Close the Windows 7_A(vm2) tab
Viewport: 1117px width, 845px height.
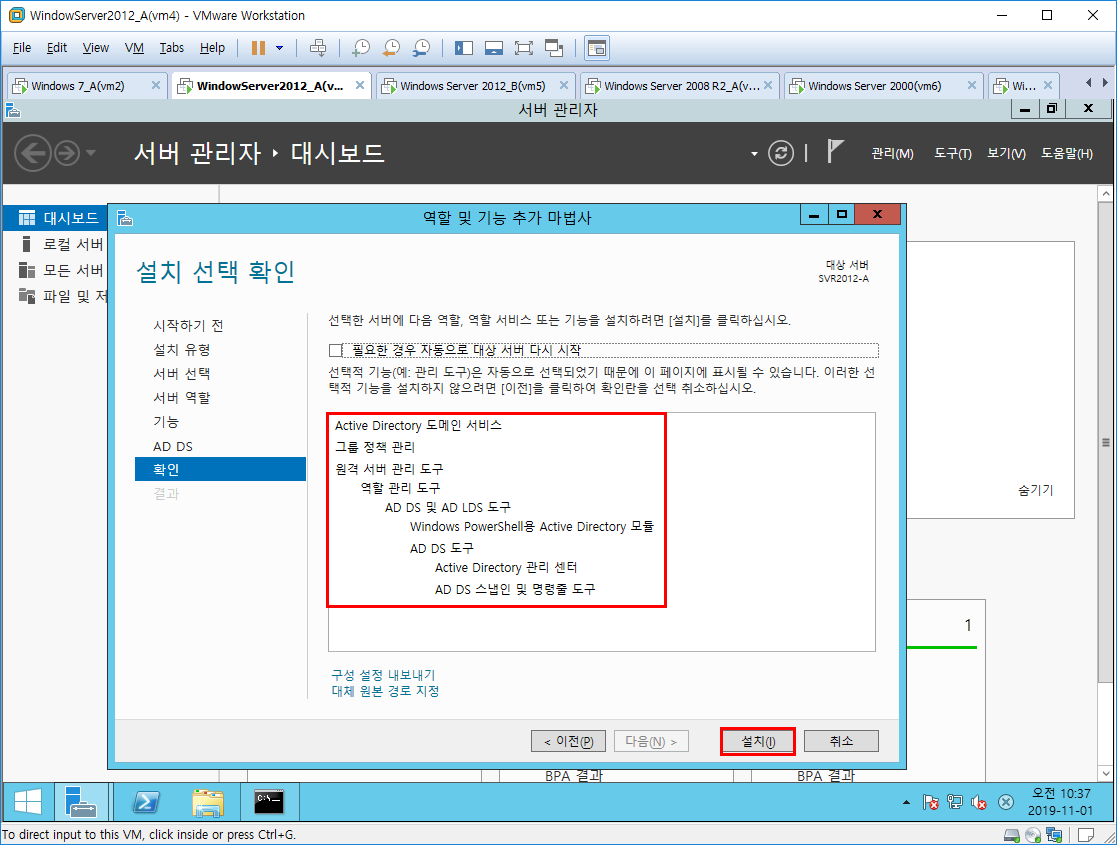click(x=155, y=85)
